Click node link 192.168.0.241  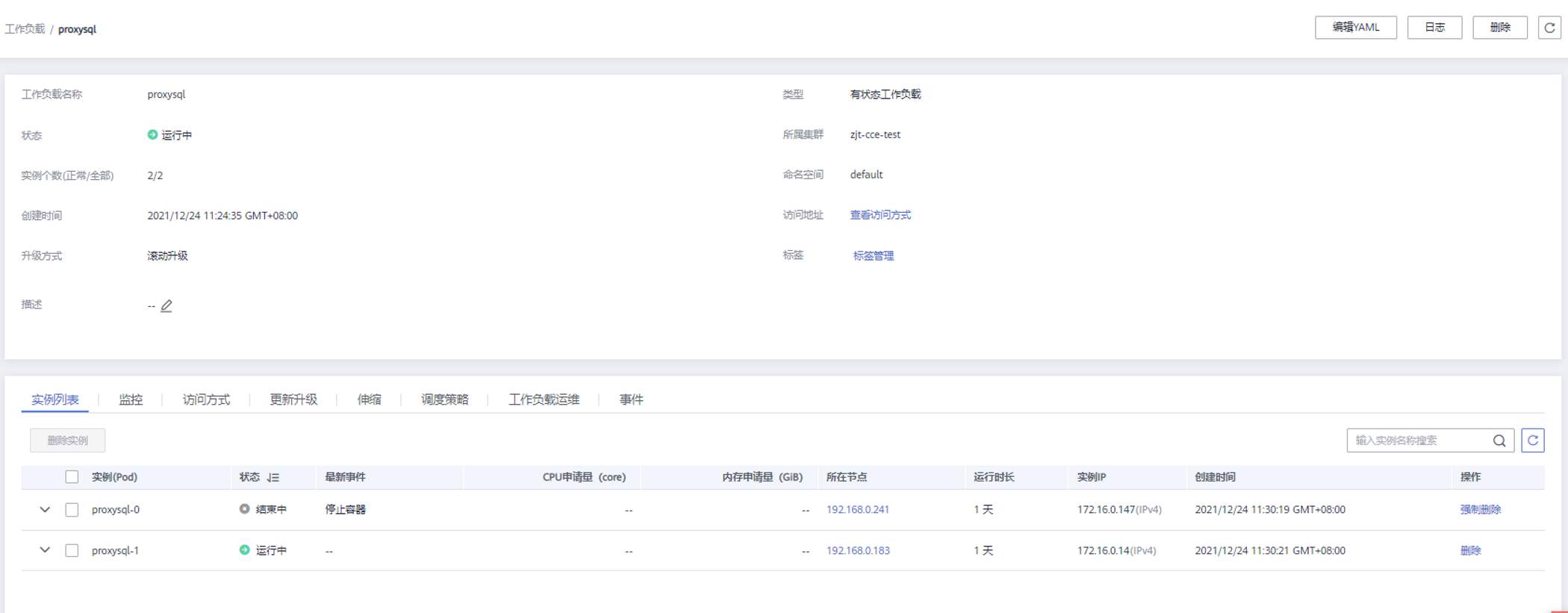(x=857, y=510)
